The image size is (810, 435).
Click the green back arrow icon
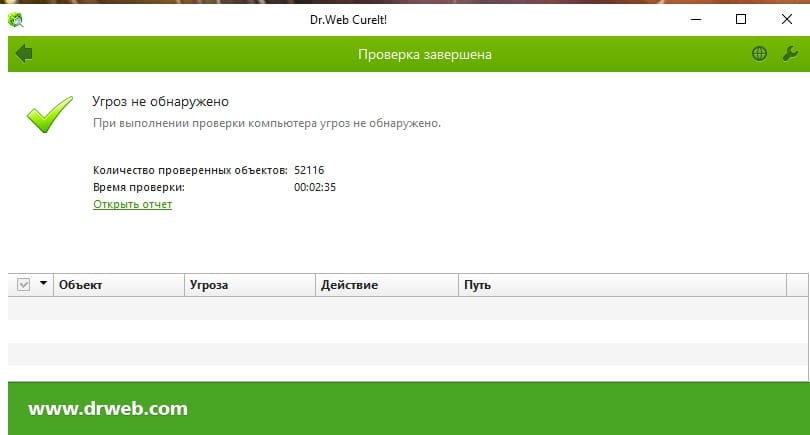(24, 54)
